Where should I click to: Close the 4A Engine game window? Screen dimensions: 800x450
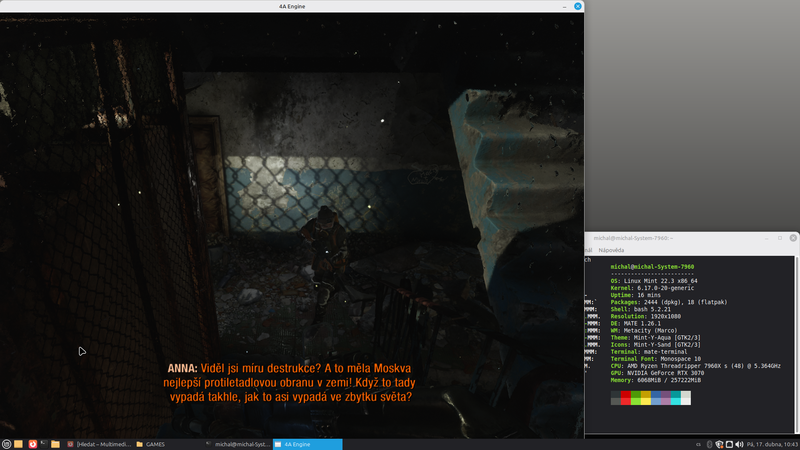(x=578, y=6)
